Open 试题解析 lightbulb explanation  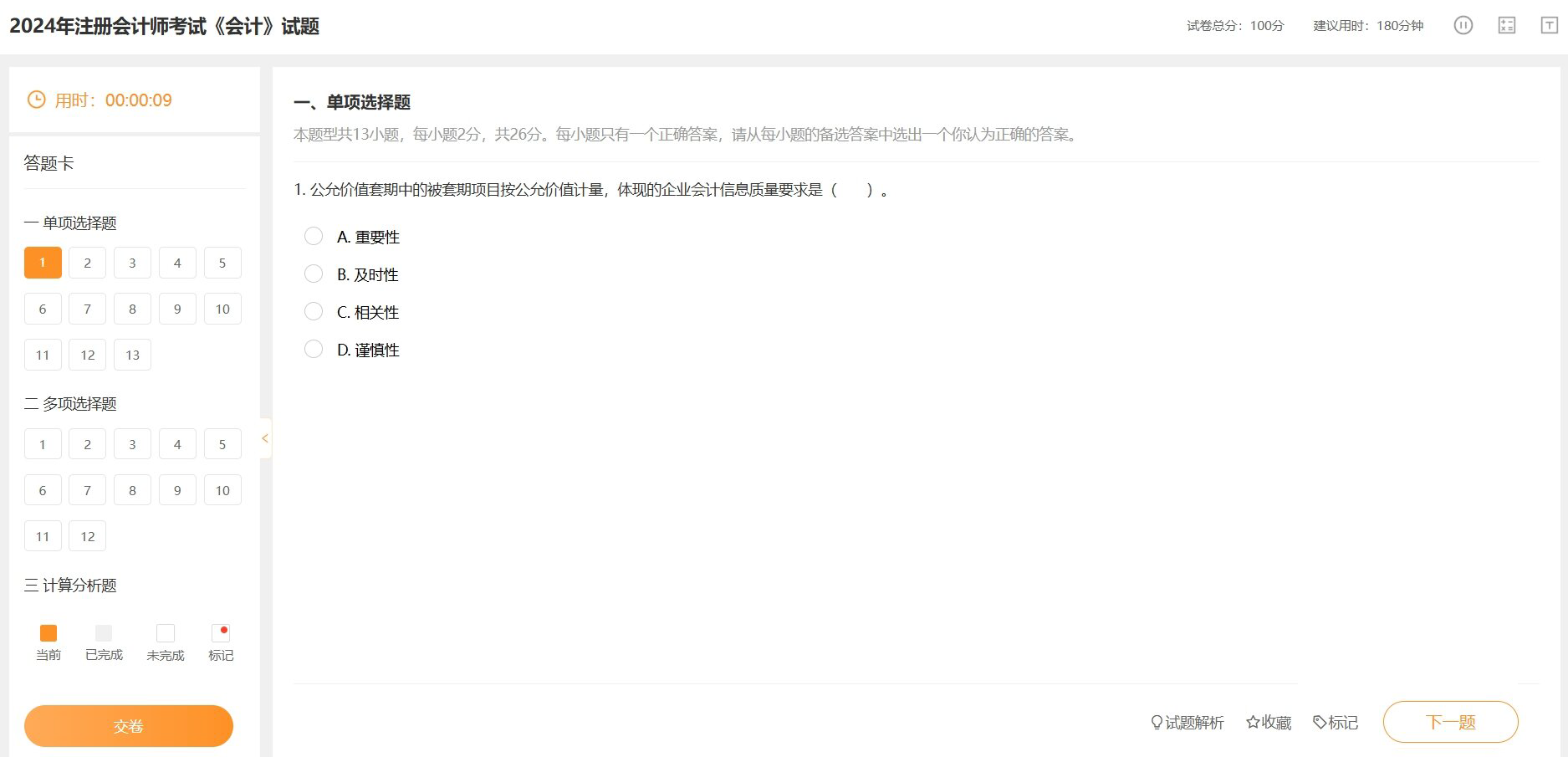pyautogui.click(x=1187, y=722)
